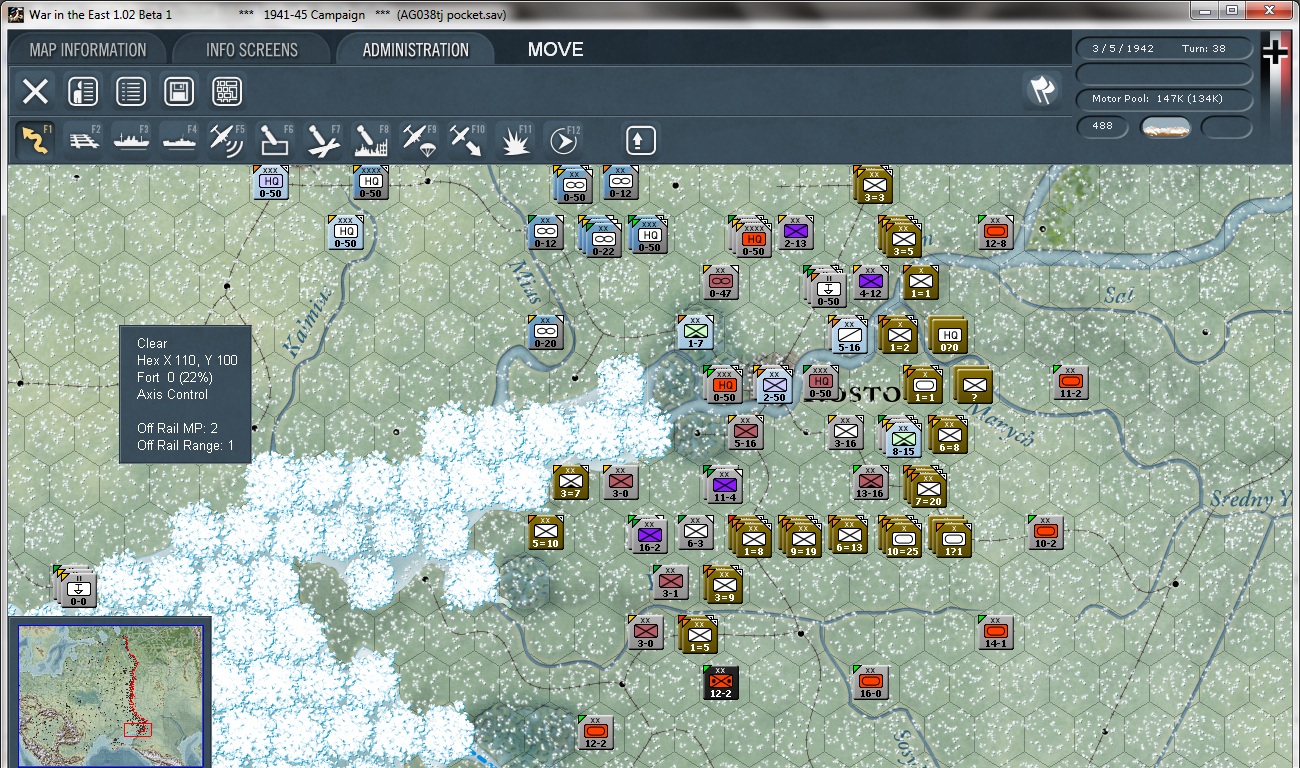
Task: Select F10 air transfer mode
Action: pyautogui.click(x=467, y=140)
